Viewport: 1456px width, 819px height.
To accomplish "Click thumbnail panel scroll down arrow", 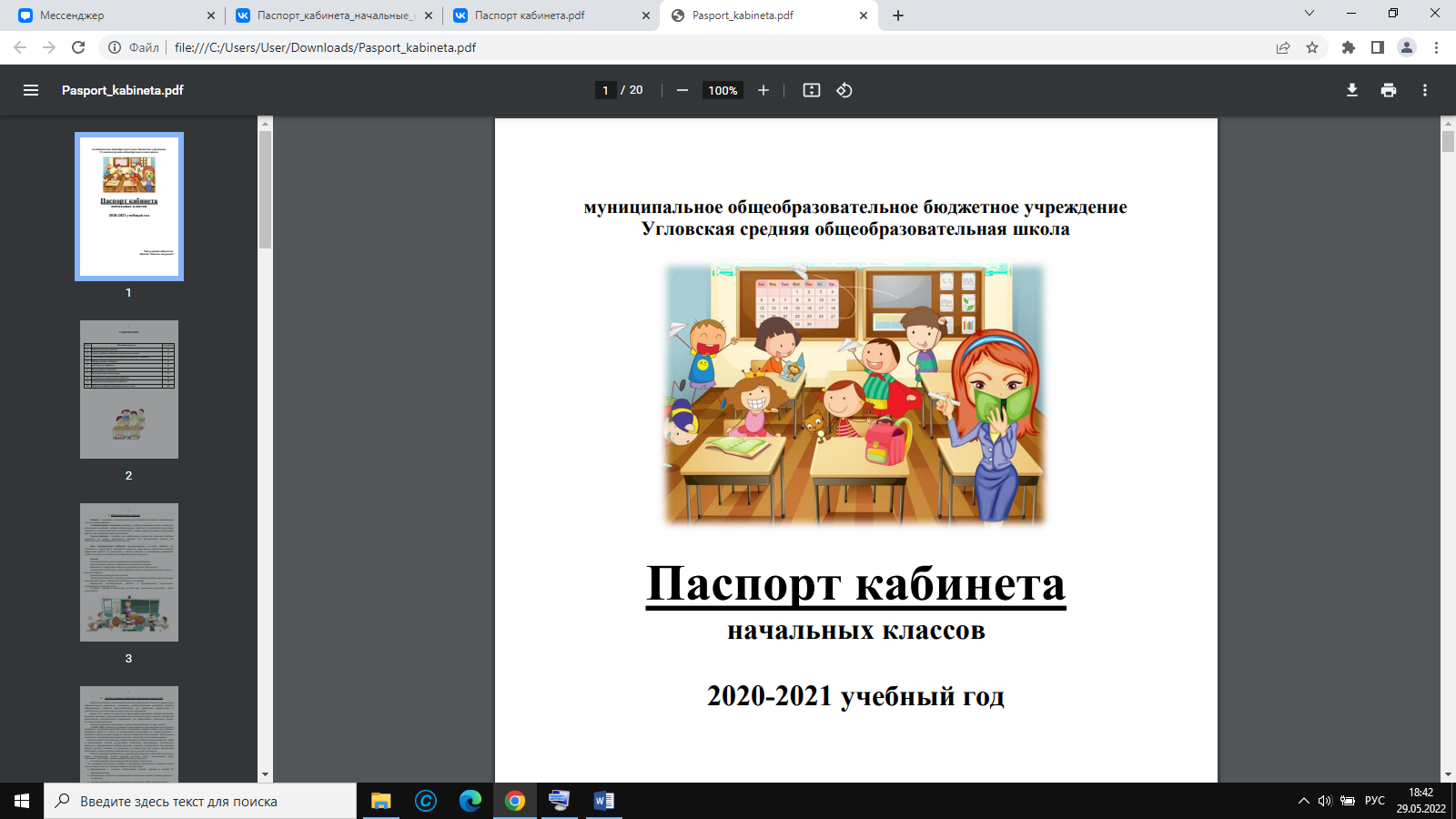I will 265,775.
